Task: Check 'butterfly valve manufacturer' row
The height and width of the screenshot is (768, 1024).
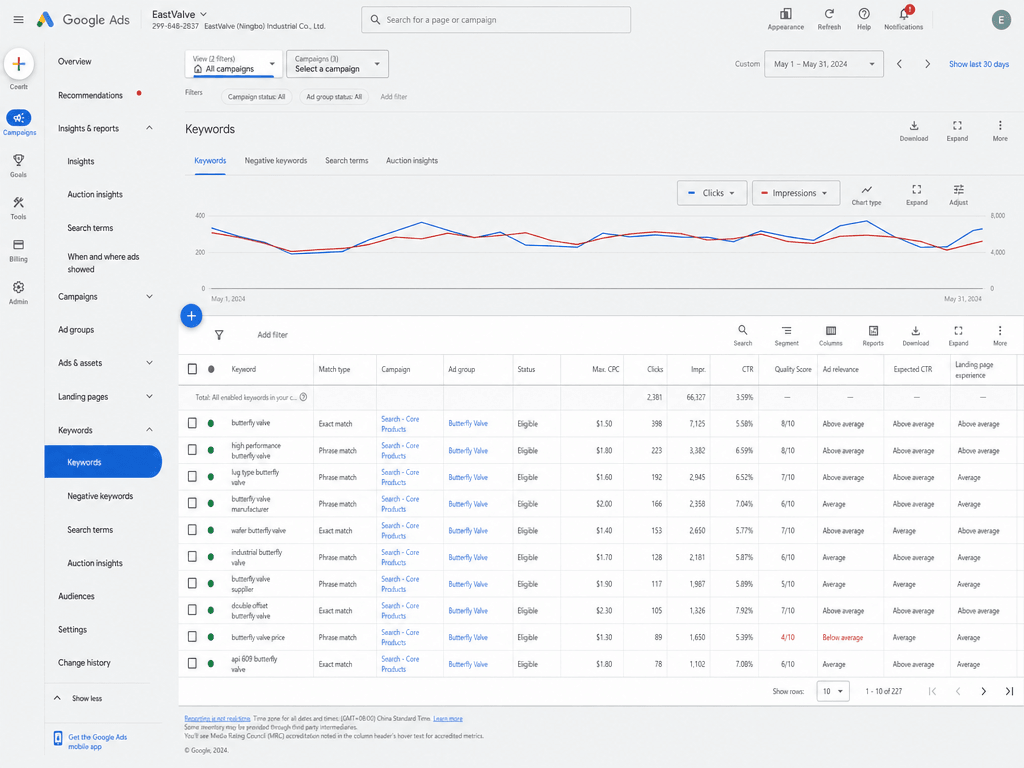Action: tap(192, 504)
